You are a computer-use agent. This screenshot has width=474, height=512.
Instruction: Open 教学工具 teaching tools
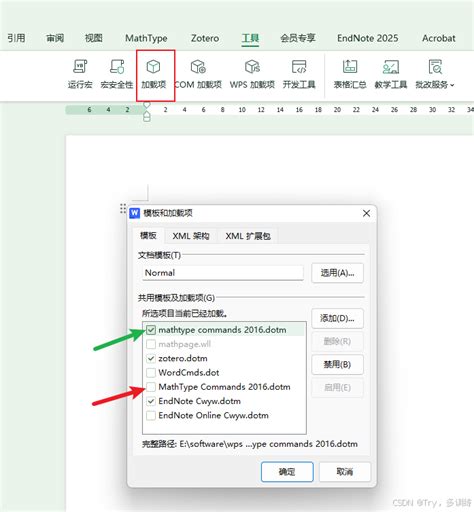coord(391,75)
